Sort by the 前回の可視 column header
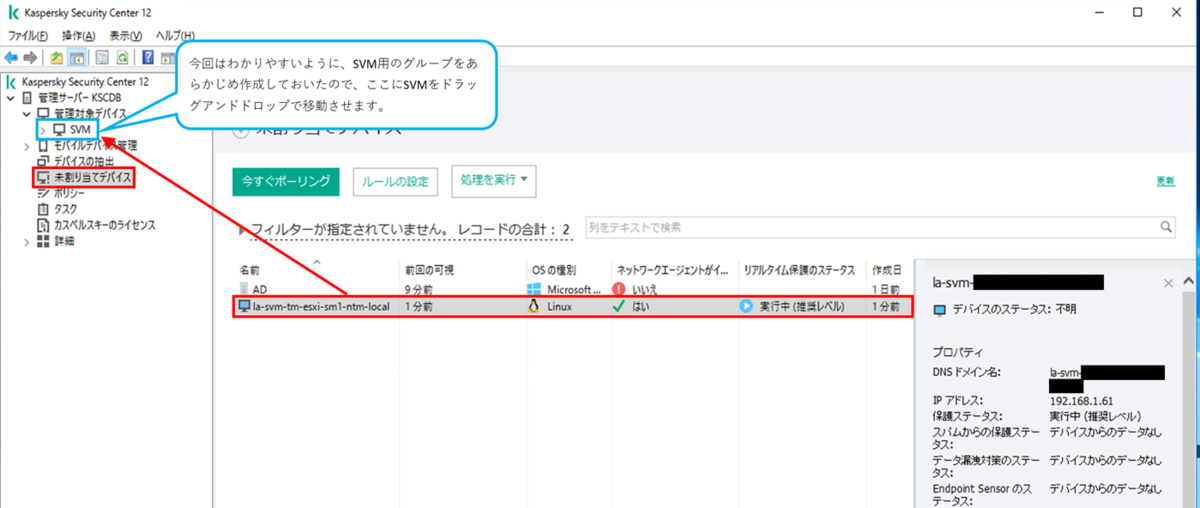Viewport: 1200px width, 508px height. 463,271
